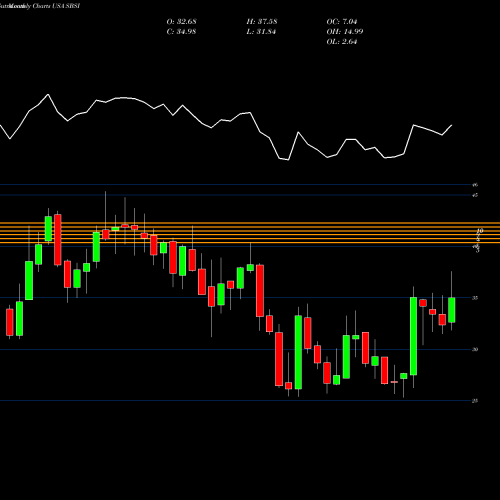Image resolution: width=500 pixels, height=500 pixels.
Task: Select the last green candlestick on the right
Action: pos(452,310)
